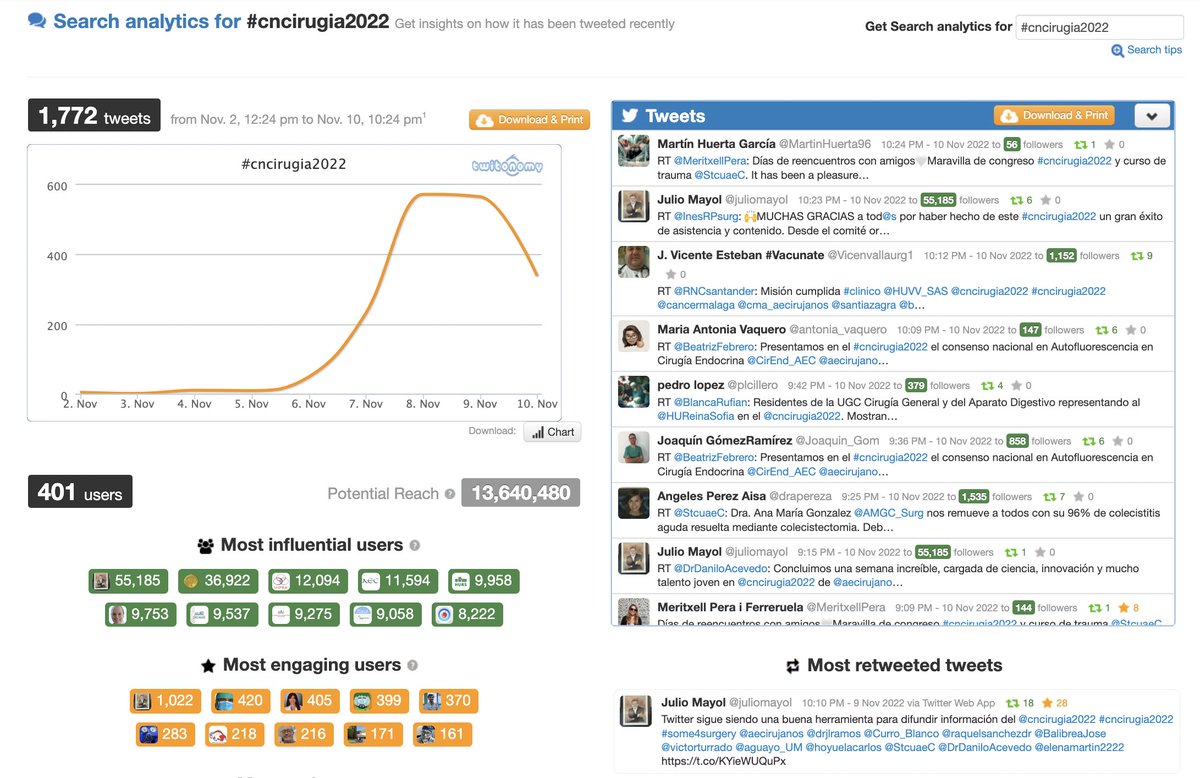Click the group icon beside Most influential users heading
The width and height of the screenshot is (1200, 778).
206,546
